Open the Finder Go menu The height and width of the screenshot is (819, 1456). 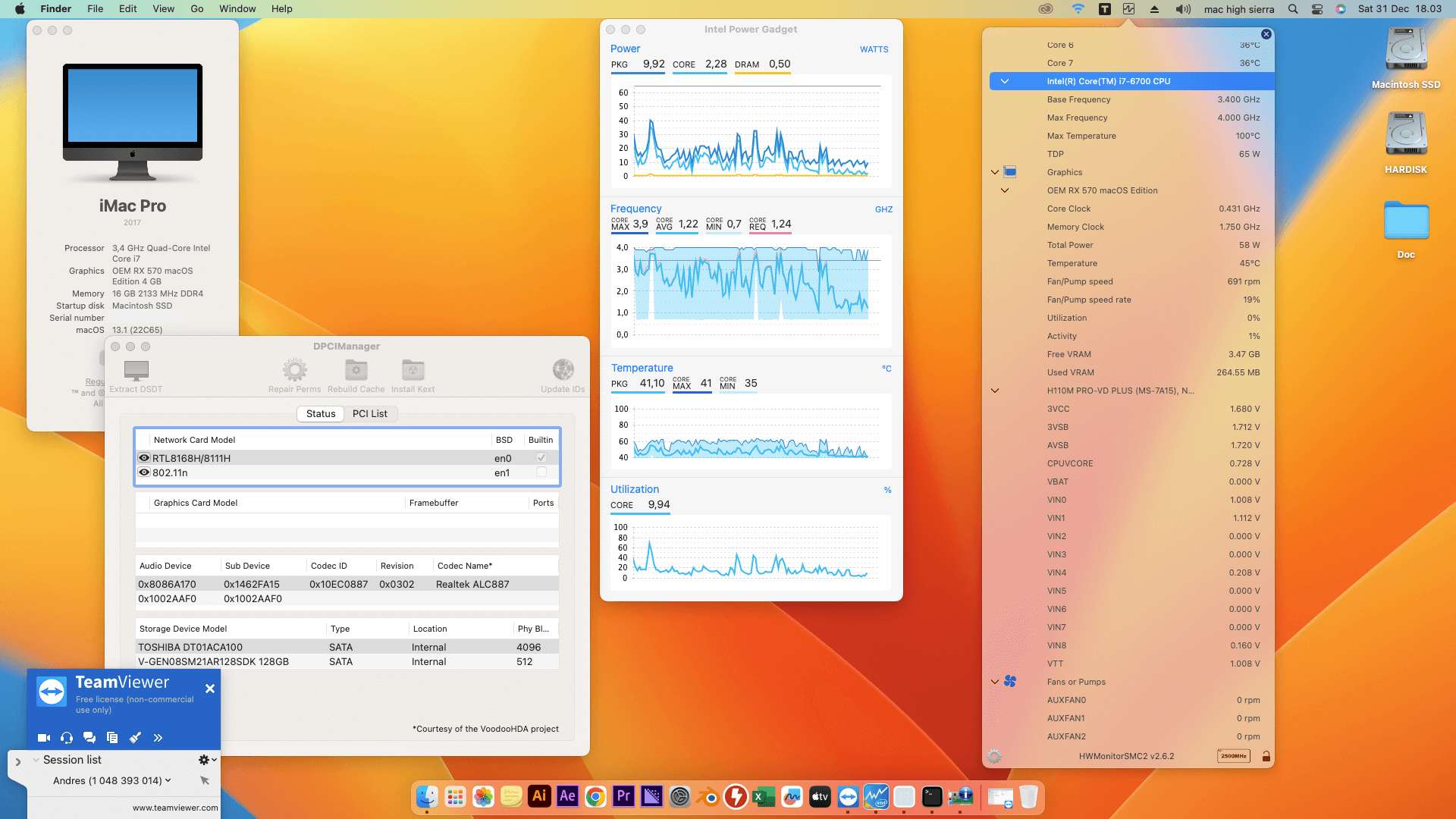tap(197, 9)
